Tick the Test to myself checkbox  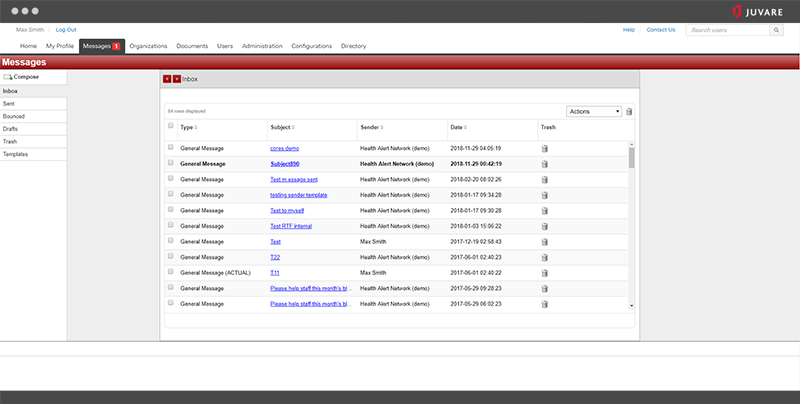coord(170,209)
